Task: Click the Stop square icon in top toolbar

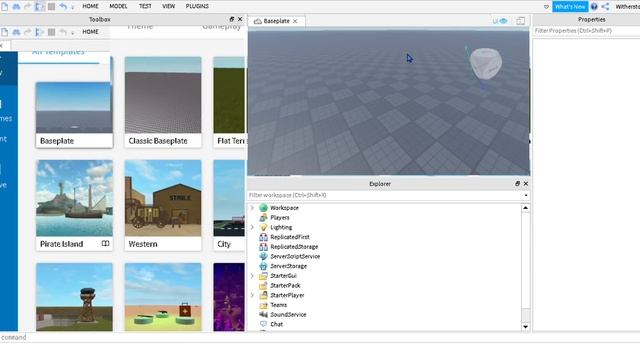Action: point(51,7)
